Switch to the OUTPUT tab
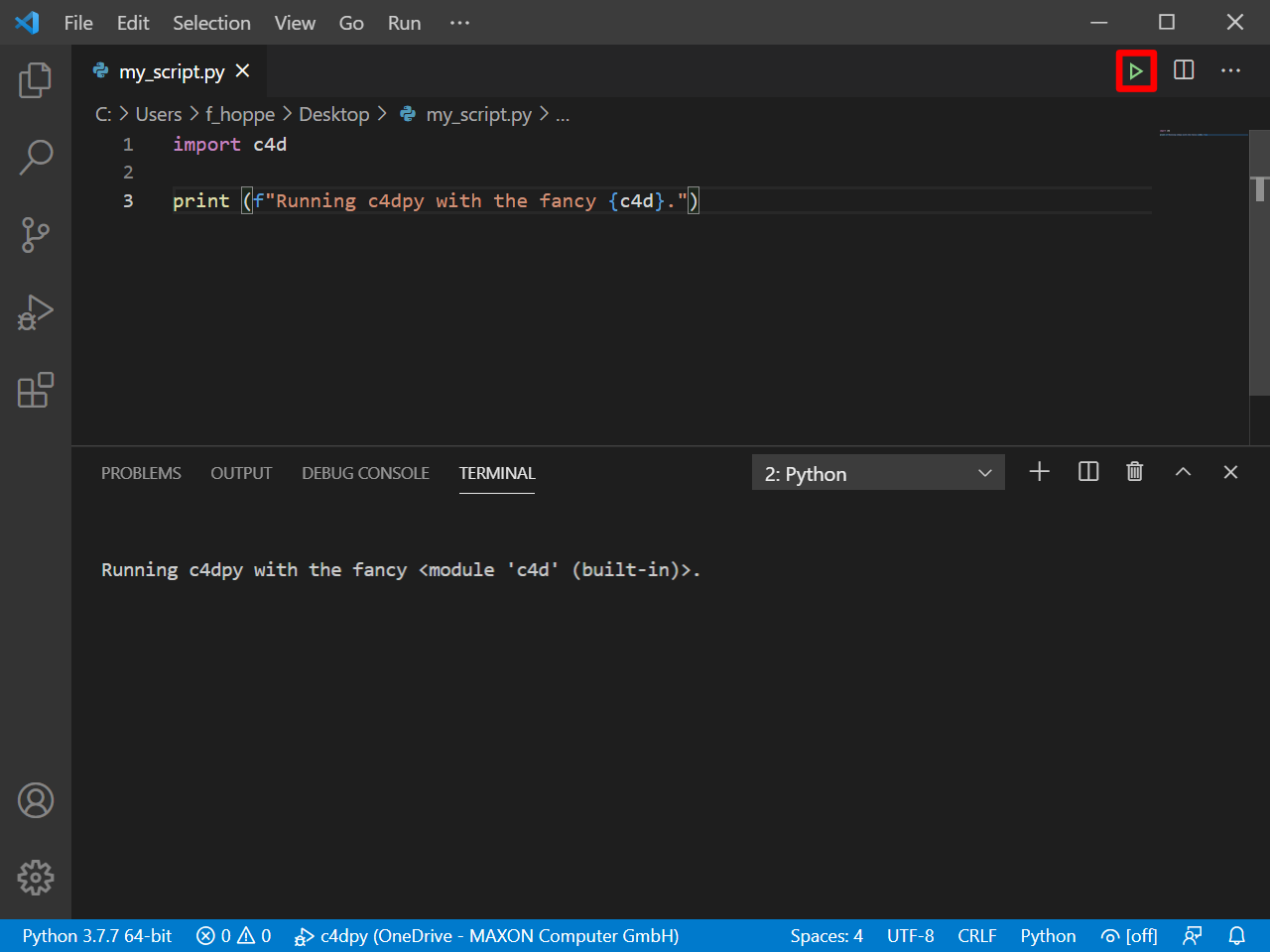This screenshot has height=952, width=1270. [x=241, y=473]
